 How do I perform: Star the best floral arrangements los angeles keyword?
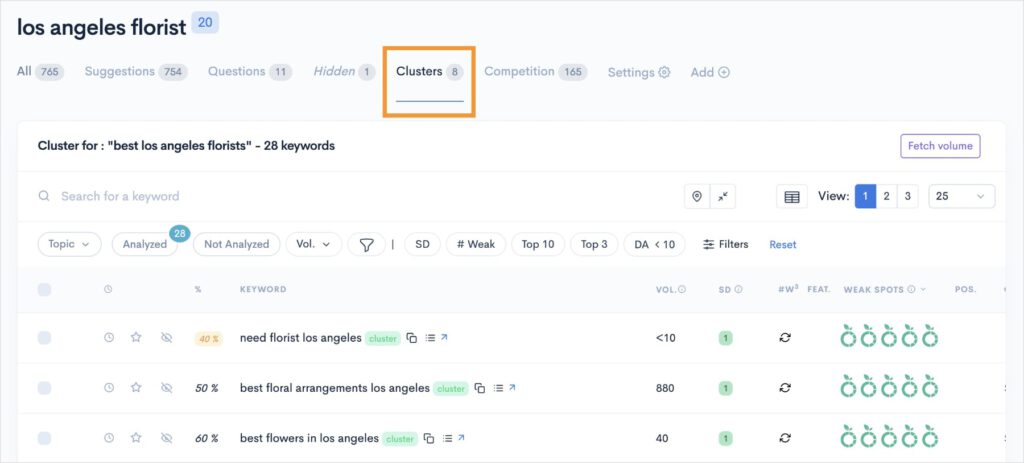coord(136,388)
